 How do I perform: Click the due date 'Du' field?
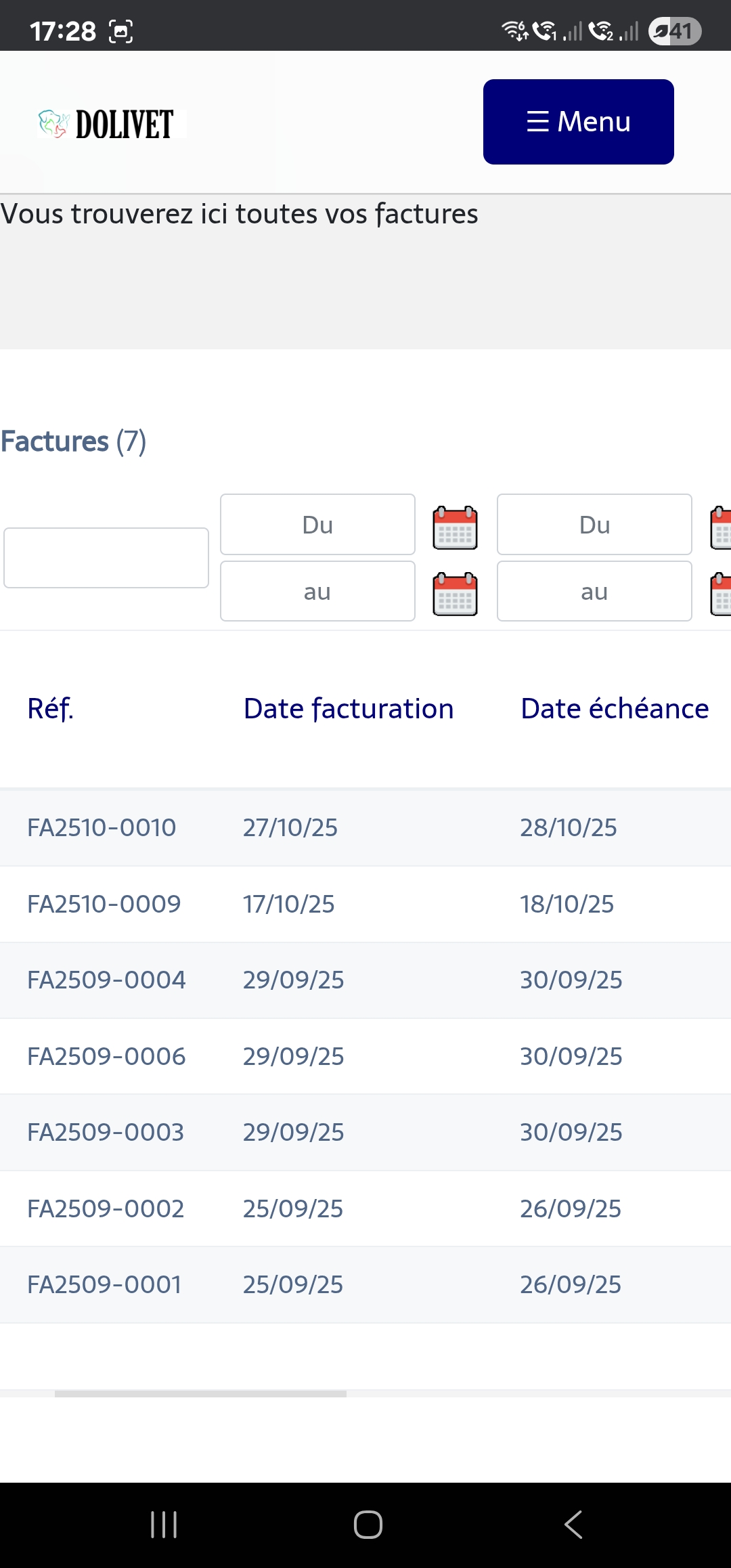594,525
